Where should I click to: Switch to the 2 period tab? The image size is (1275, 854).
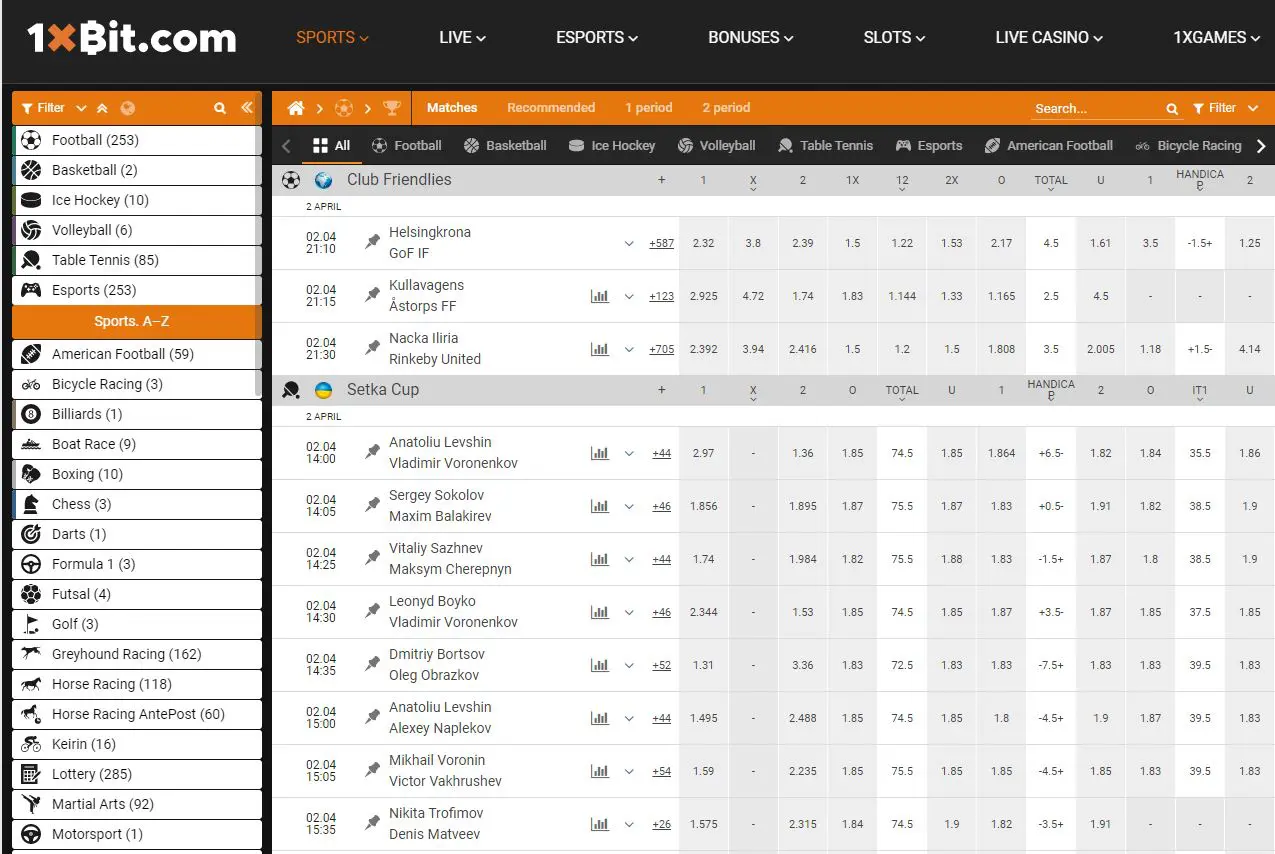(x=726, y=108)
